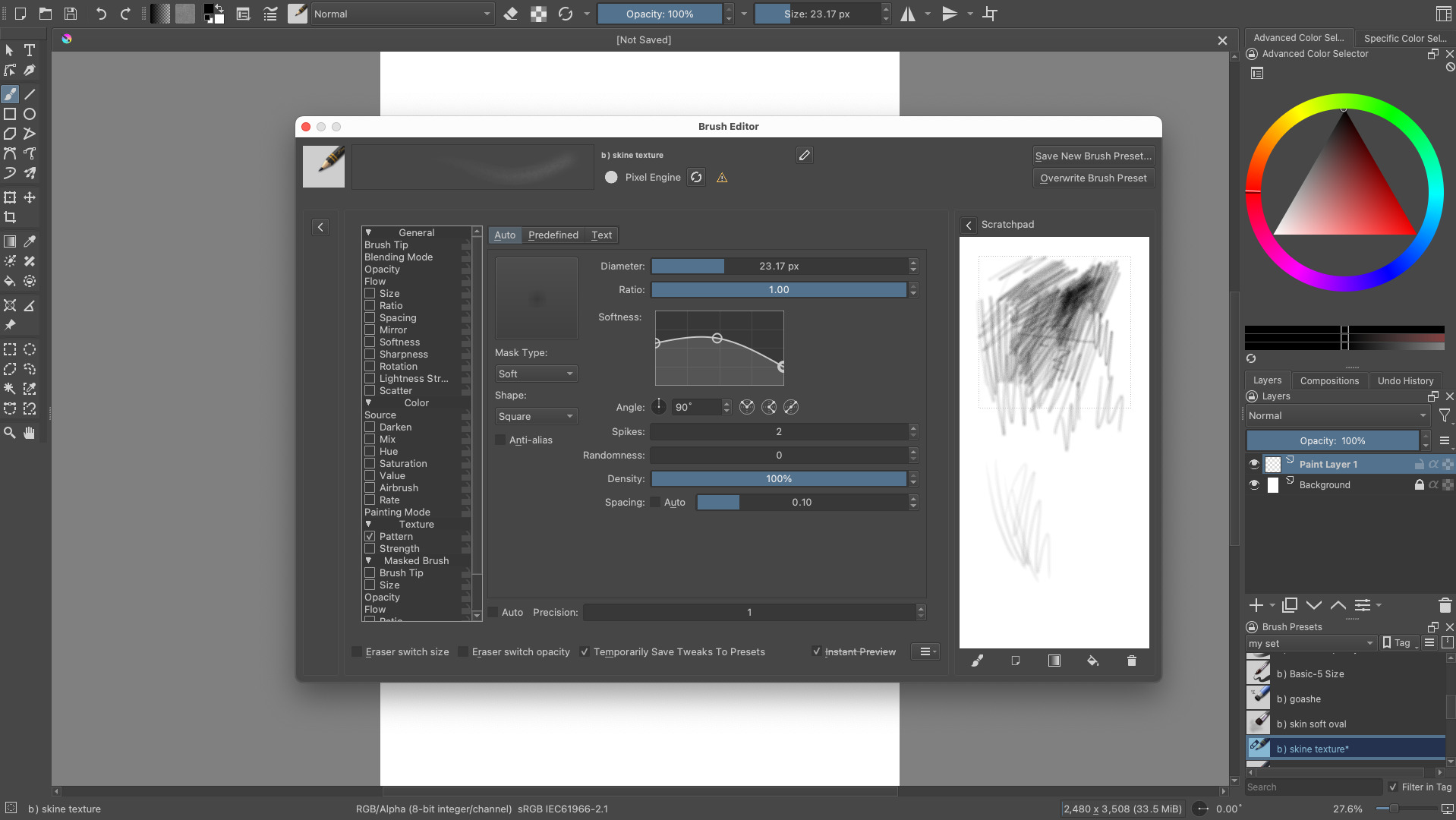Enable the Anti-alias checkbox
The width and height of the screenshot is (1456, 820).
[501, 440]
